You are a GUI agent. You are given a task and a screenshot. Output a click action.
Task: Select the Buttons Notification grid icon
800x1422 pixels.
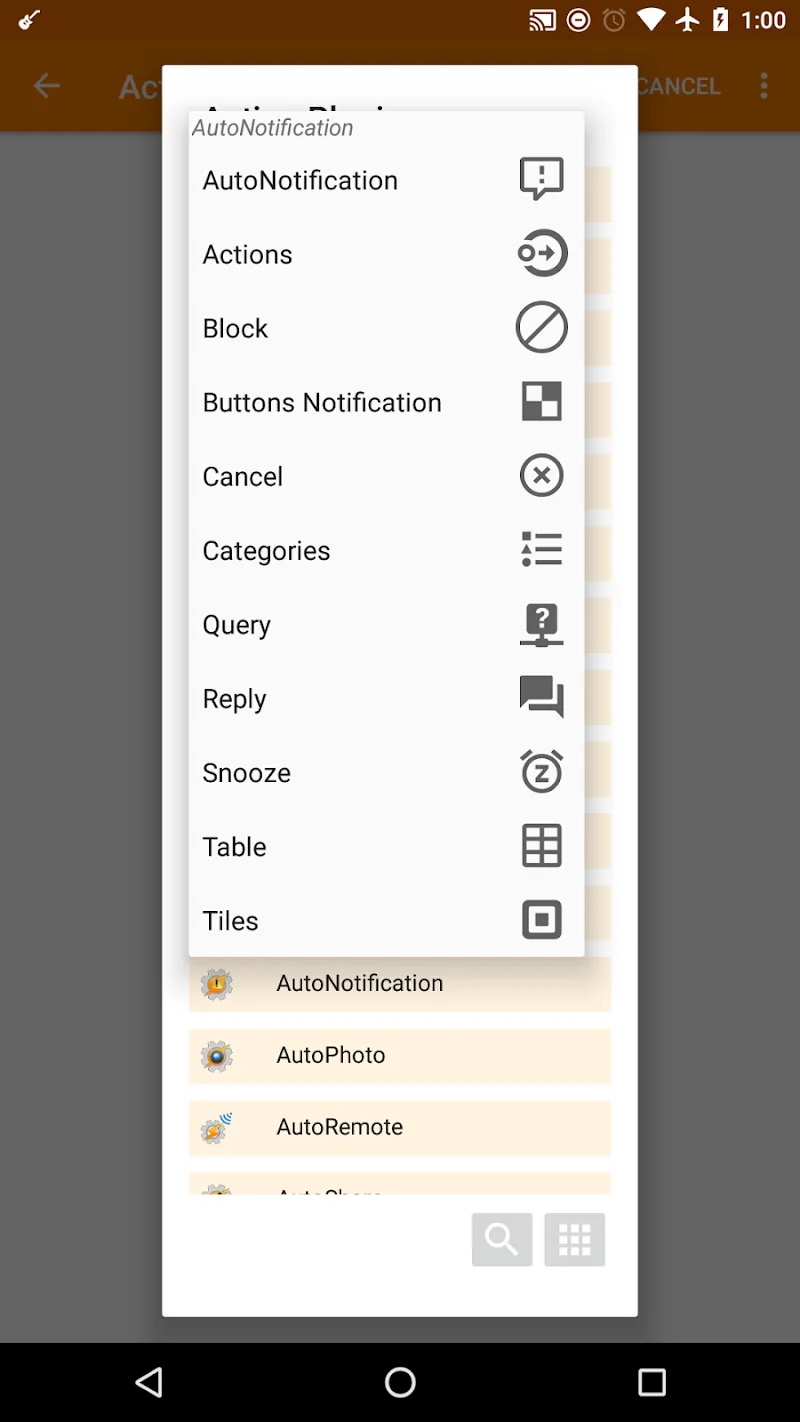coord(541,401)
